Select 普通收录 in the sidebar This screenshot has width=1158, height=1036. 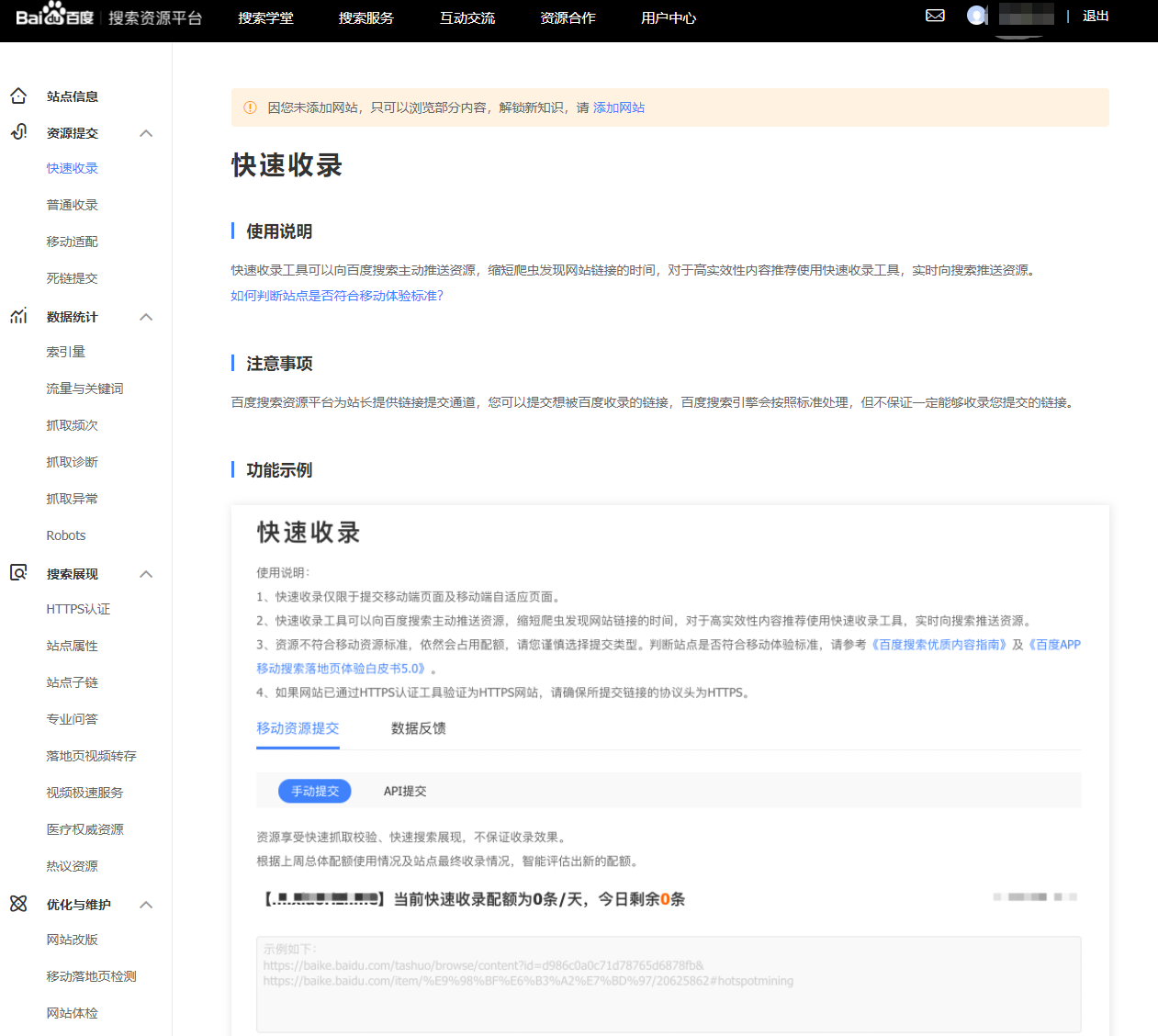[x=73, y=205]
